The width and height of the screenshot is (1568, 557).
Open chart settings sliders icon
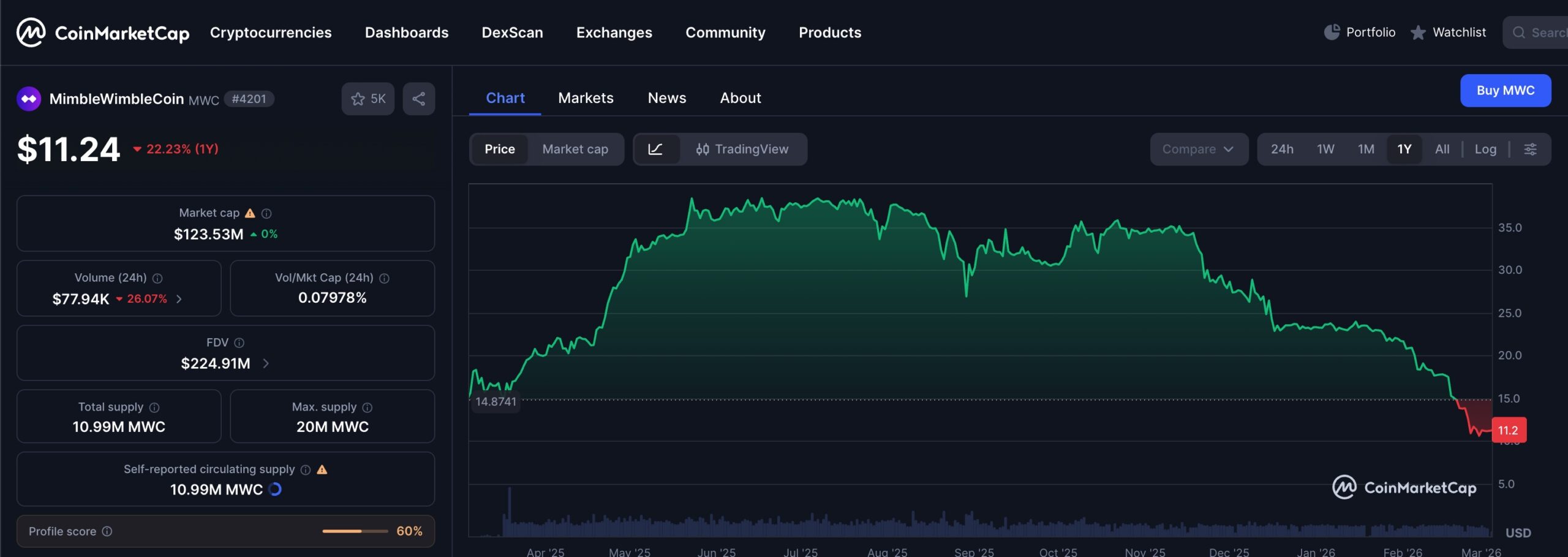point(1530,149)
